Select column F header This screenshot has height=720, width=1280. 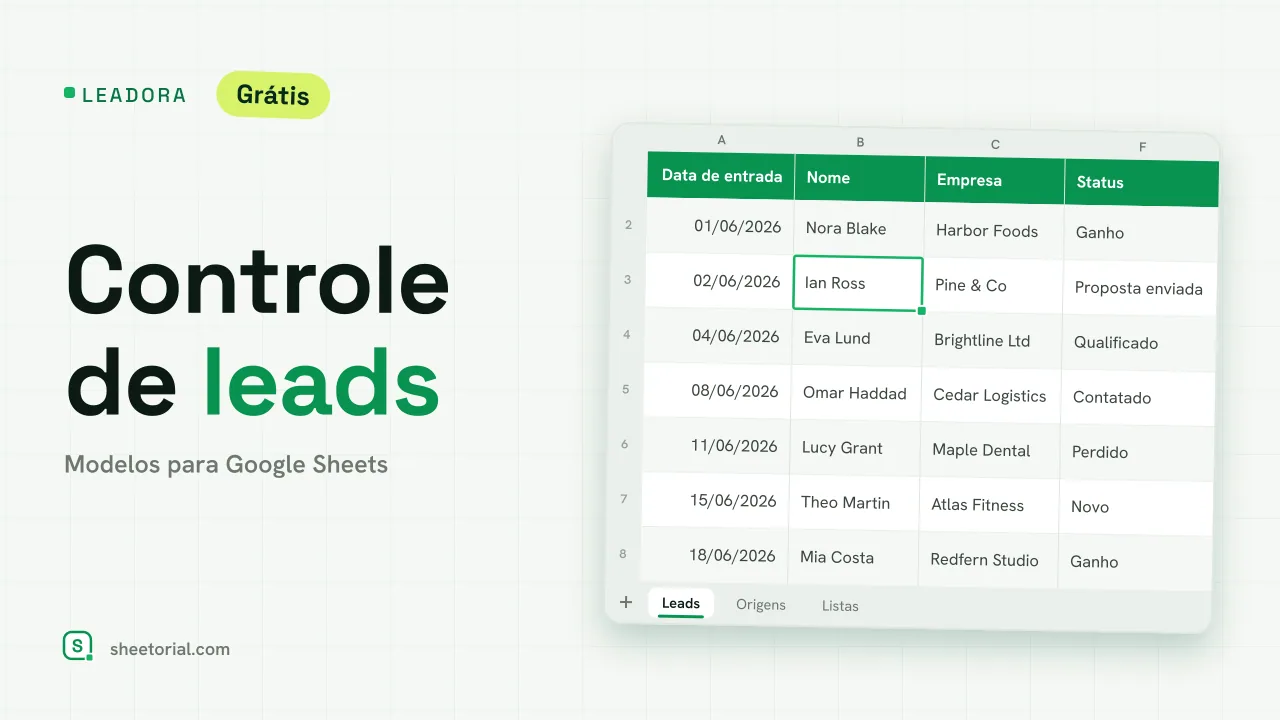pos(1142,147)
